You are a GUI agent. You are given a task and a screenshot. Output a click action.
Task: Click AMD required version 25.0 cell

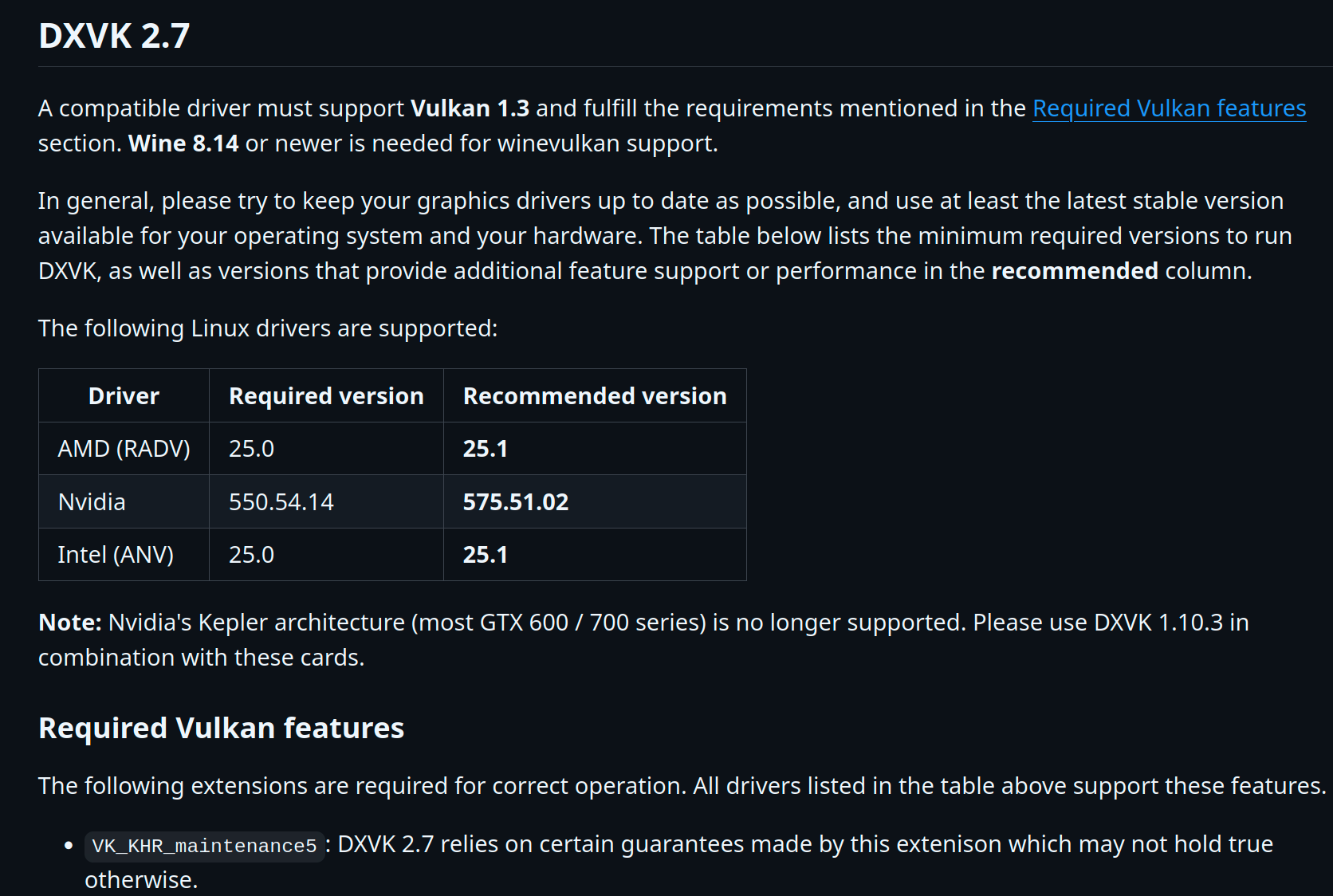point(251,449)
